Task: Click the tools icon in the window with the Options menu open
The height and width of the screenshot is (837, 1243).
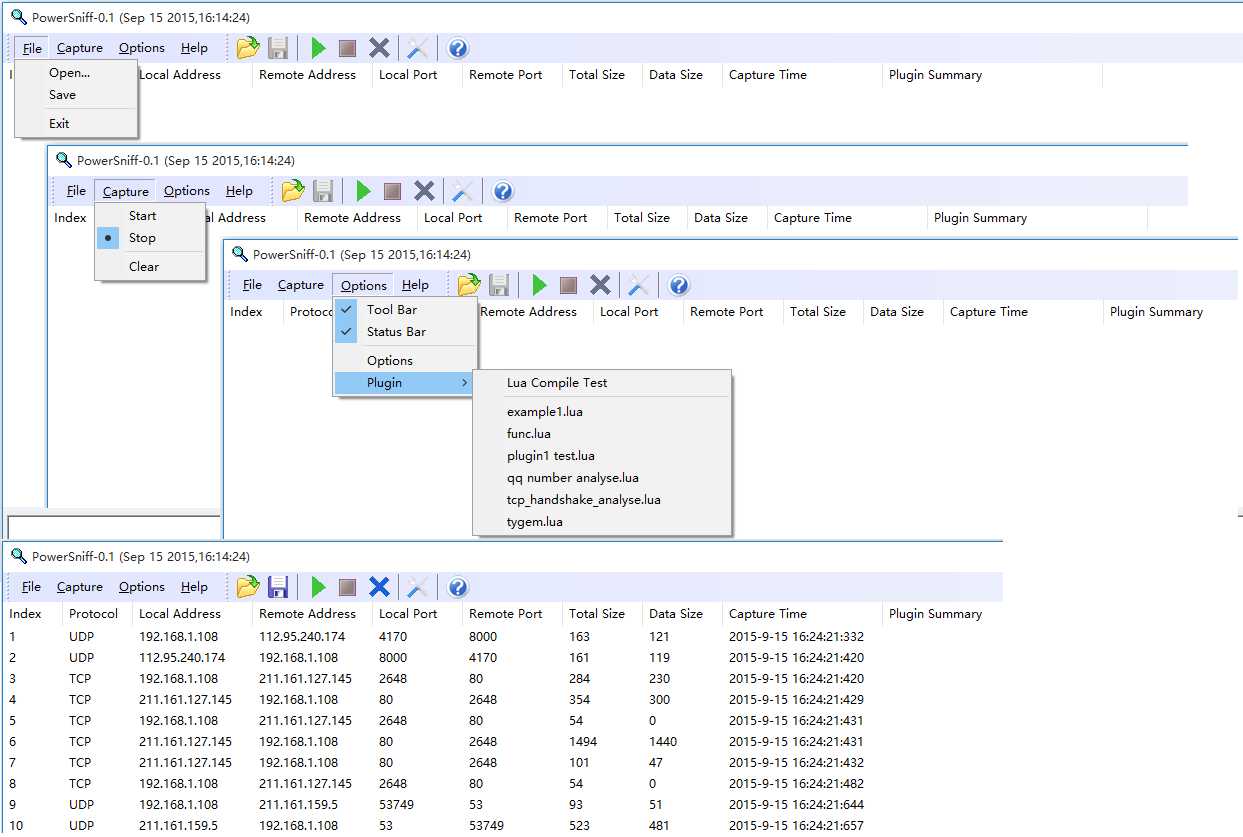Action: [x=639, y=285]
